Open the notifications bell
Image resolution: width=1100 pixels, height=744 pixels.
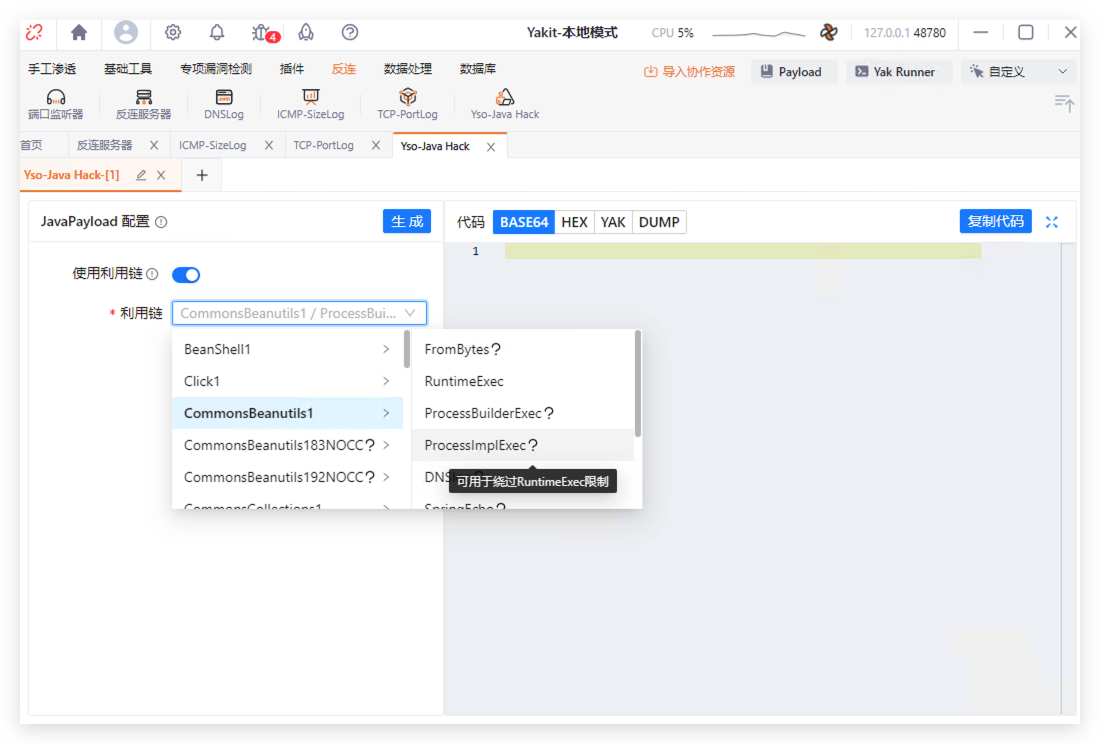pos(217,32)
